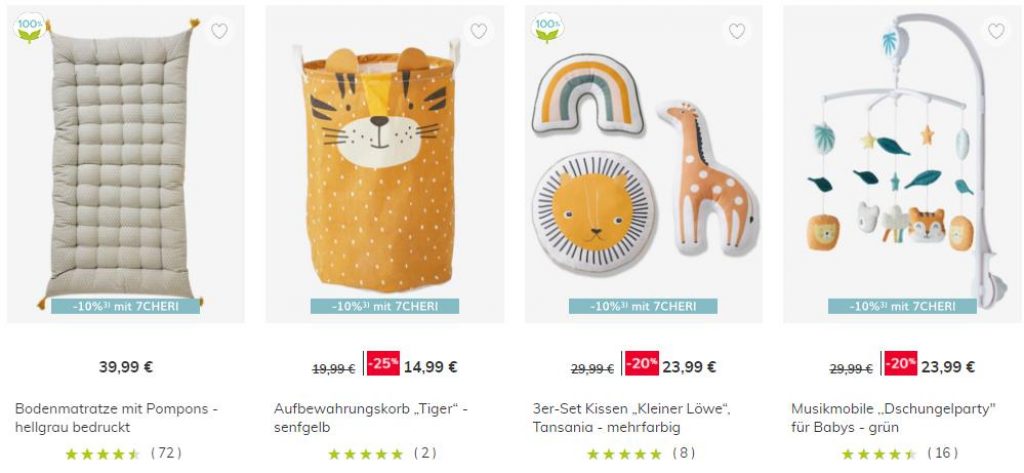Click the -20% badge on Musikmobile price

point(901,364)
